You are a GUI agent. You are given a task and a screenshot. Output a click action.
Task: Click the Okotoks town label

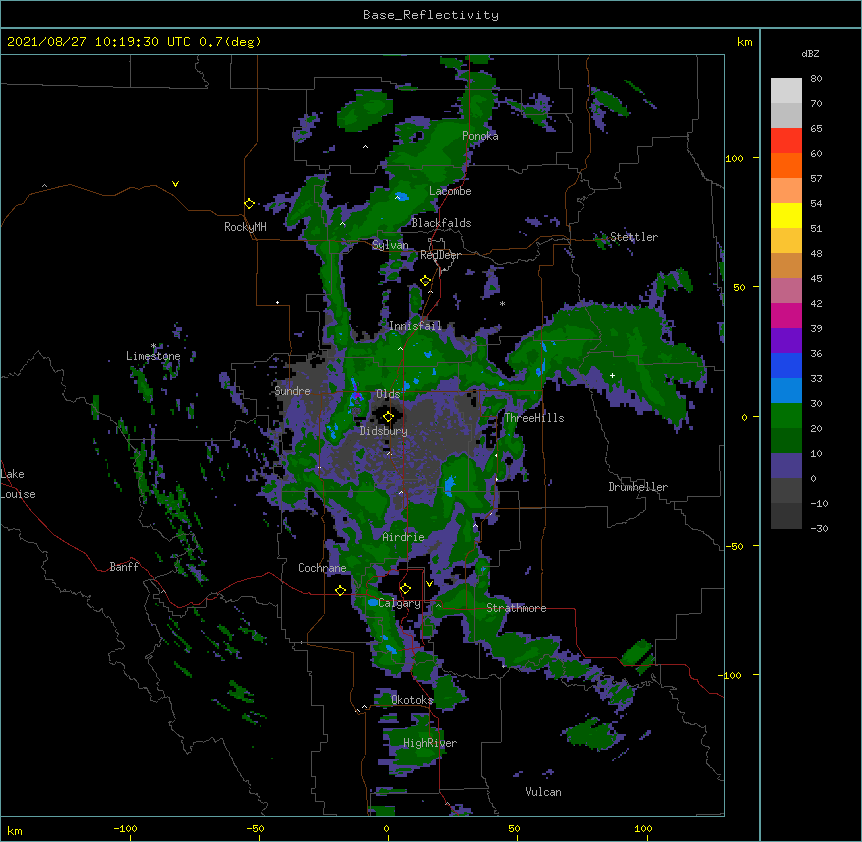pos(412,700)
